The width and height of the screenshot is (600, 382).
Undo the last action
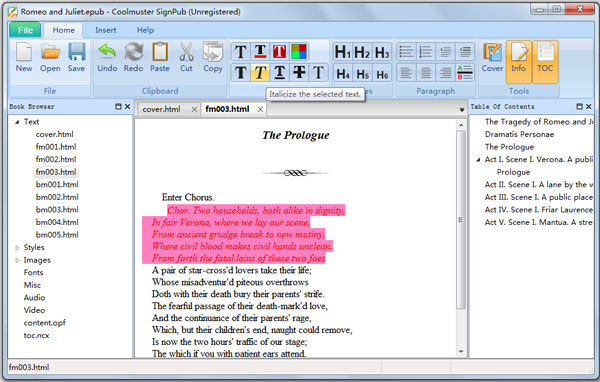coord(107,57)
